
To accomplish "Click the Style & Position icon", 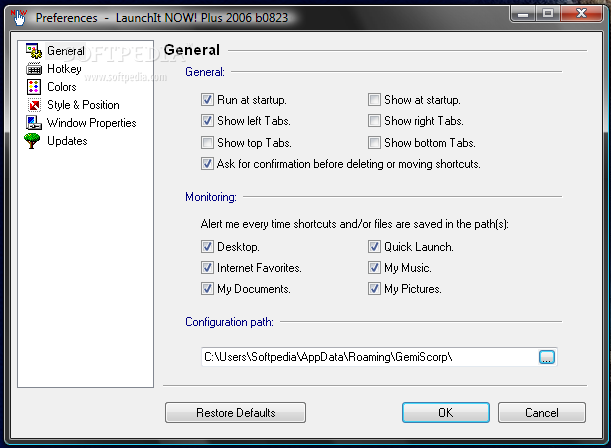I will (34, 105).
